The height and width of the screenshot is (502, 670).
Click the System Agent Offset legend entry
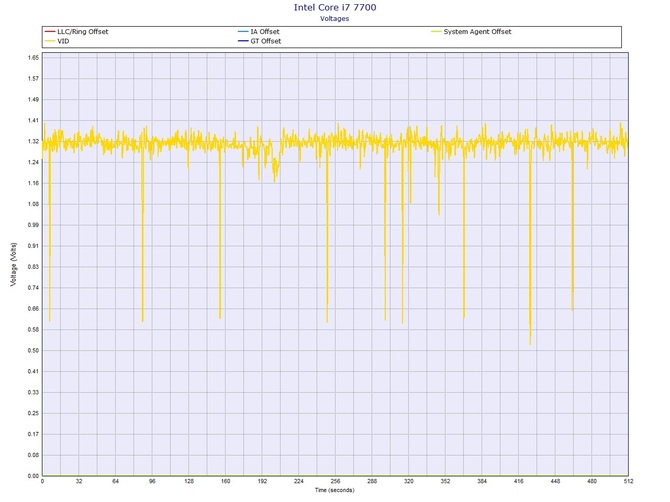point(471,32)
